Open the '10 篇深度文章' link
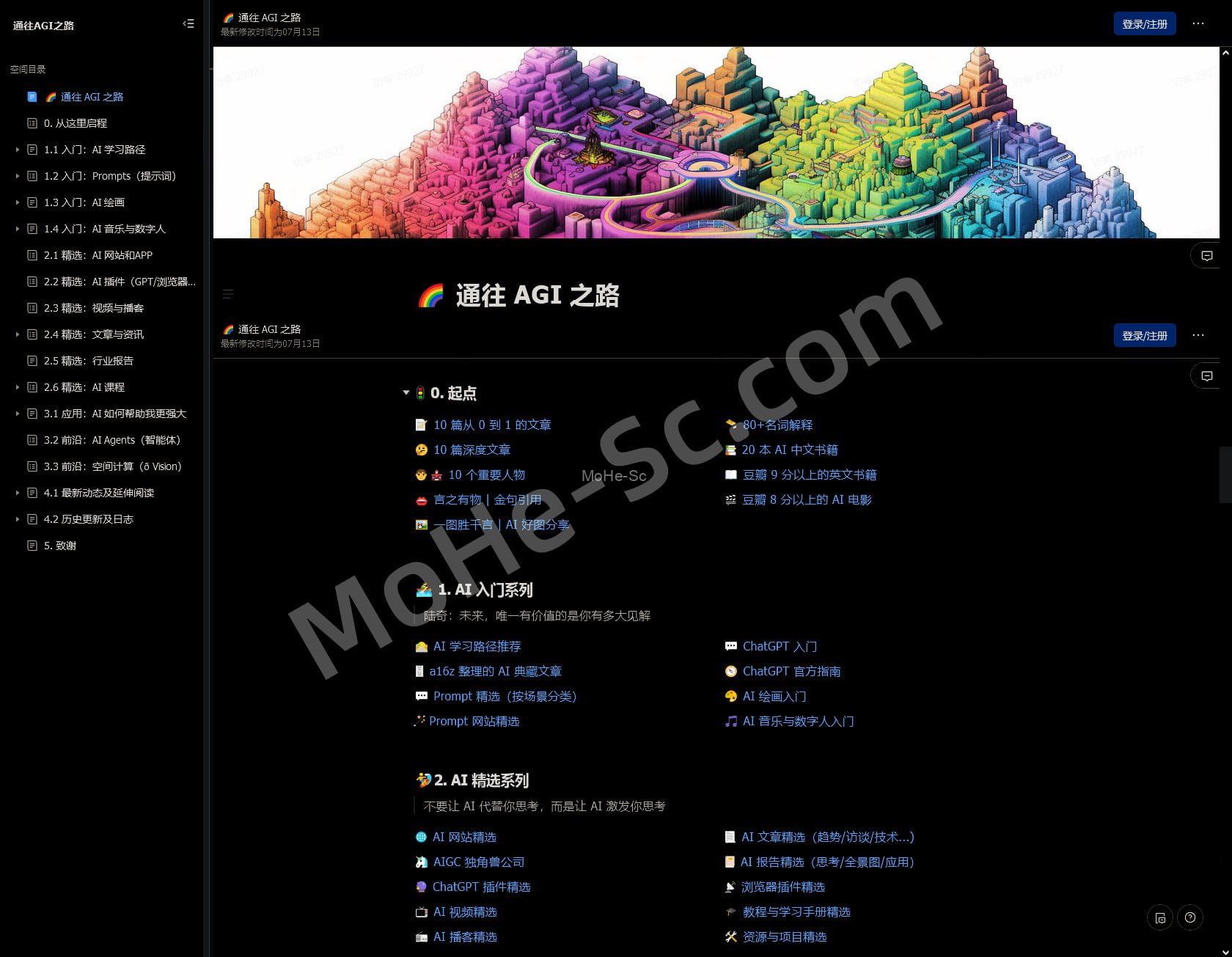Viewport: 1232px width, 957px height. click(472, 450)
